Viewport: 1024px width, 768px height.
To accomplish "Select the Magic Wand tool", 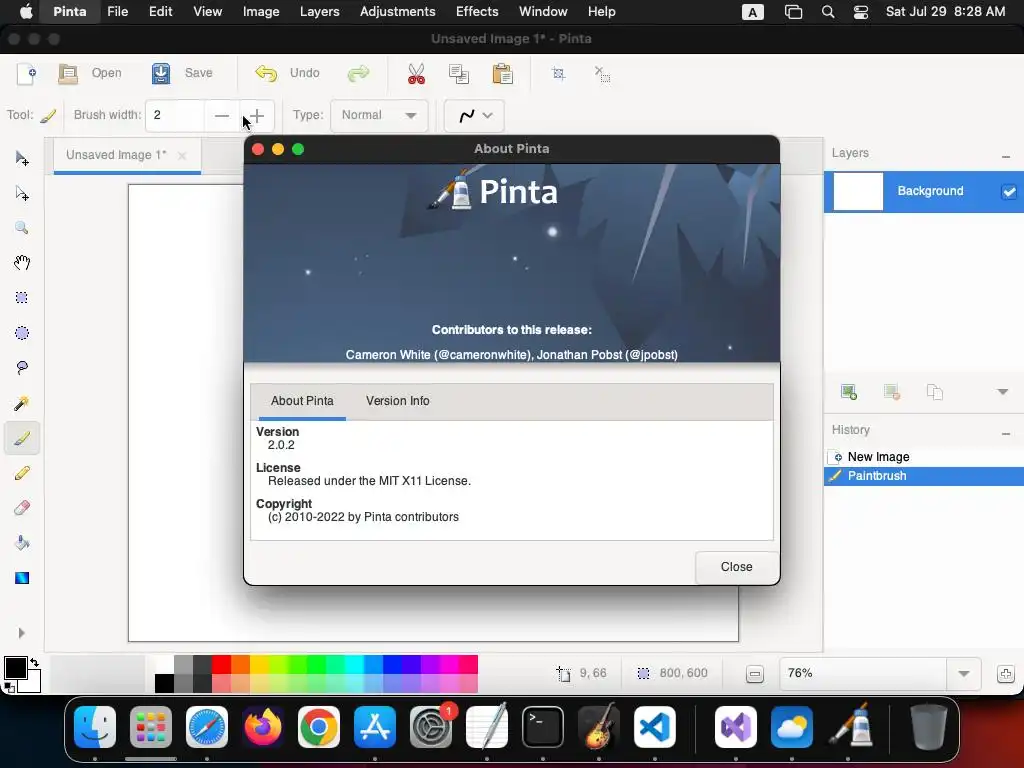I will pos(22,403).
